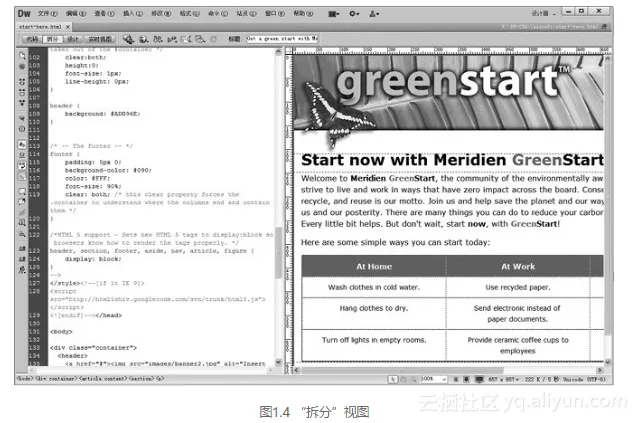The image size is (638, 423).
Task: Open the 657 x 657 window size dropdown
Action: click(x=503, y=379)
